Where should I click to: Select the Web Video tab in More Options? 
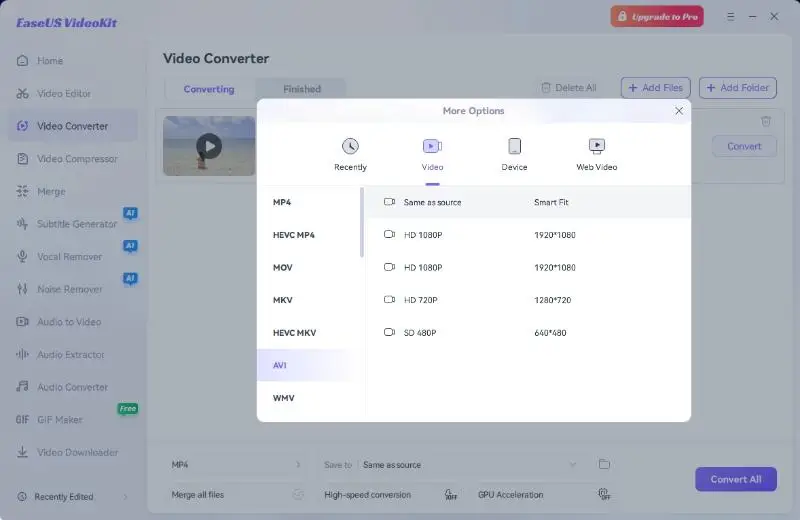(x=596, y=155)
